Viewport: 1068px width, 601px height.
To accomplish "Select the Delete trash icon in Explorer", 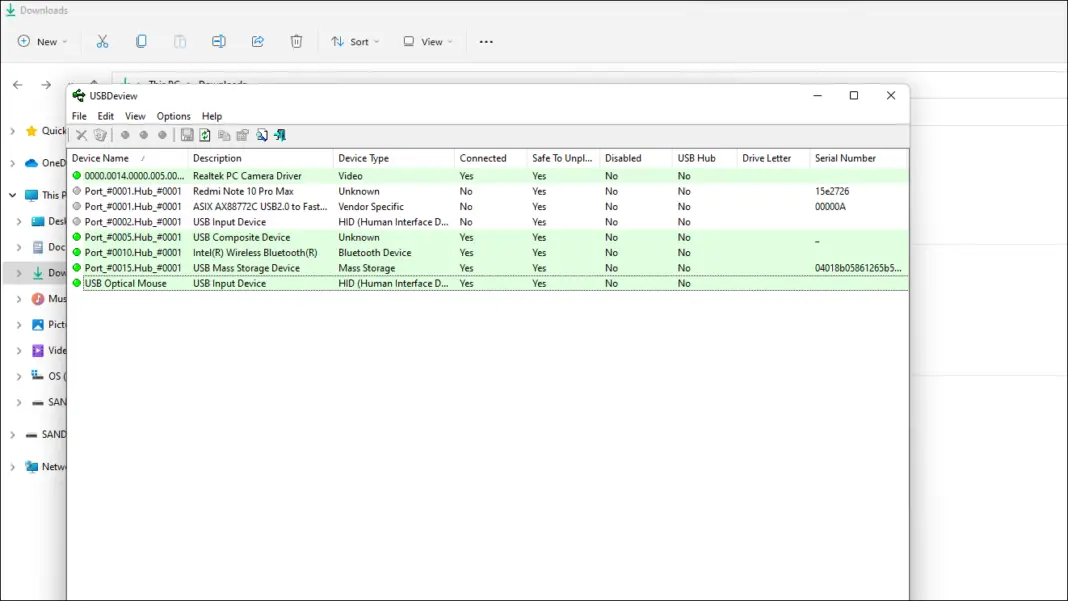I will [x=297, y=41].
